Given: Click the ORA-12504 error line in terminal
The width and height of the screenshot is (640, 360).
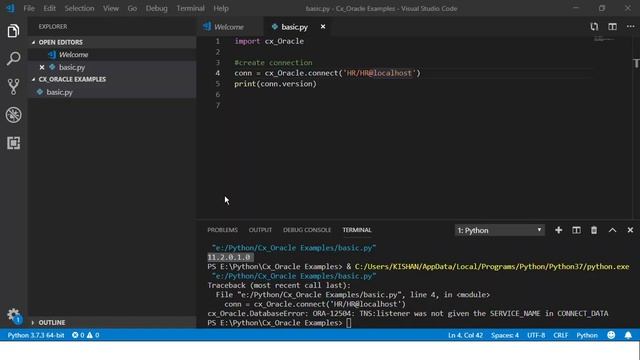Looking at the screenshot, I should [408, 313].
